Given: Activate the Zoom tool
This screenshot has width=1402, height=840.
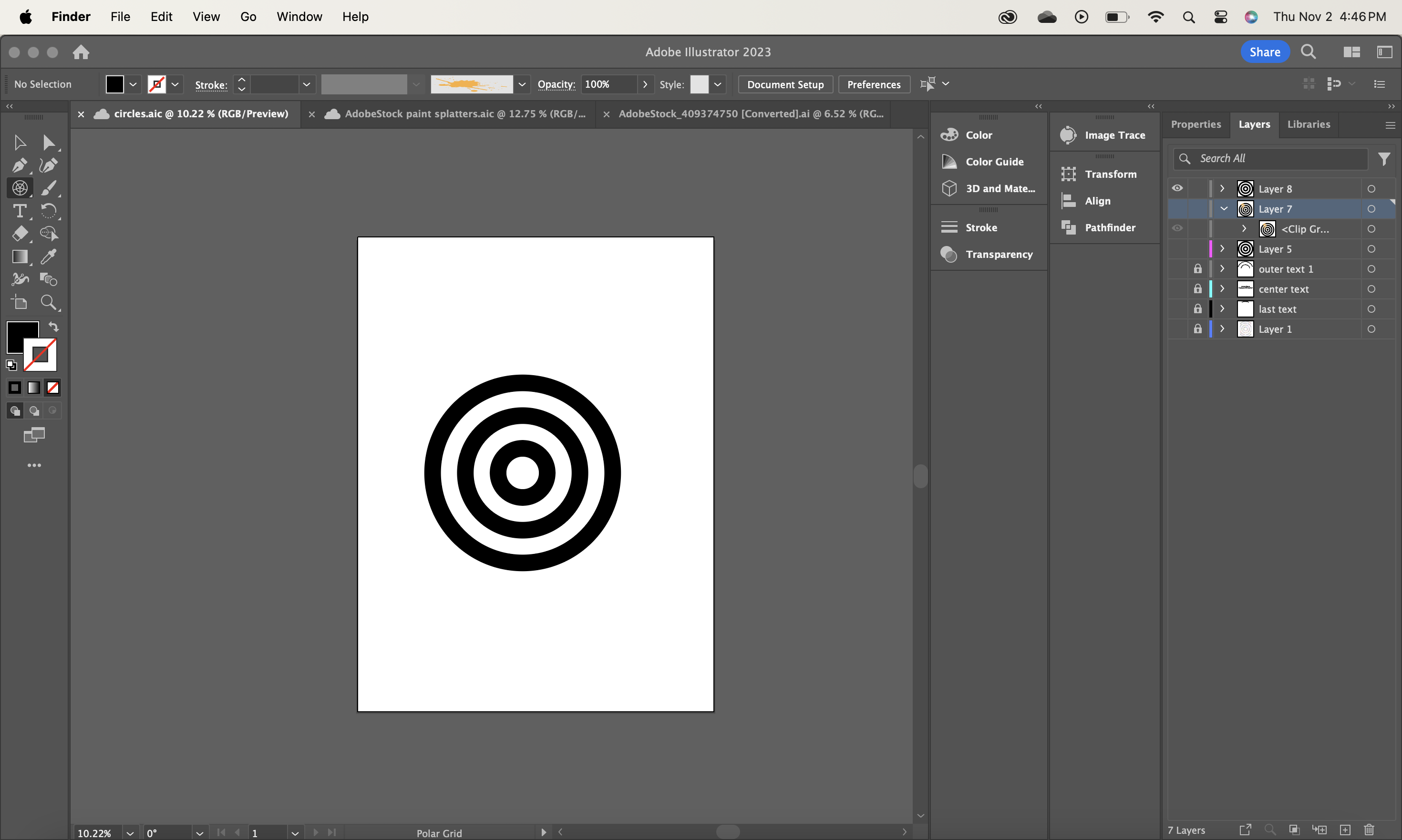Looking at the screenshot, I should [x=50, y=302].
